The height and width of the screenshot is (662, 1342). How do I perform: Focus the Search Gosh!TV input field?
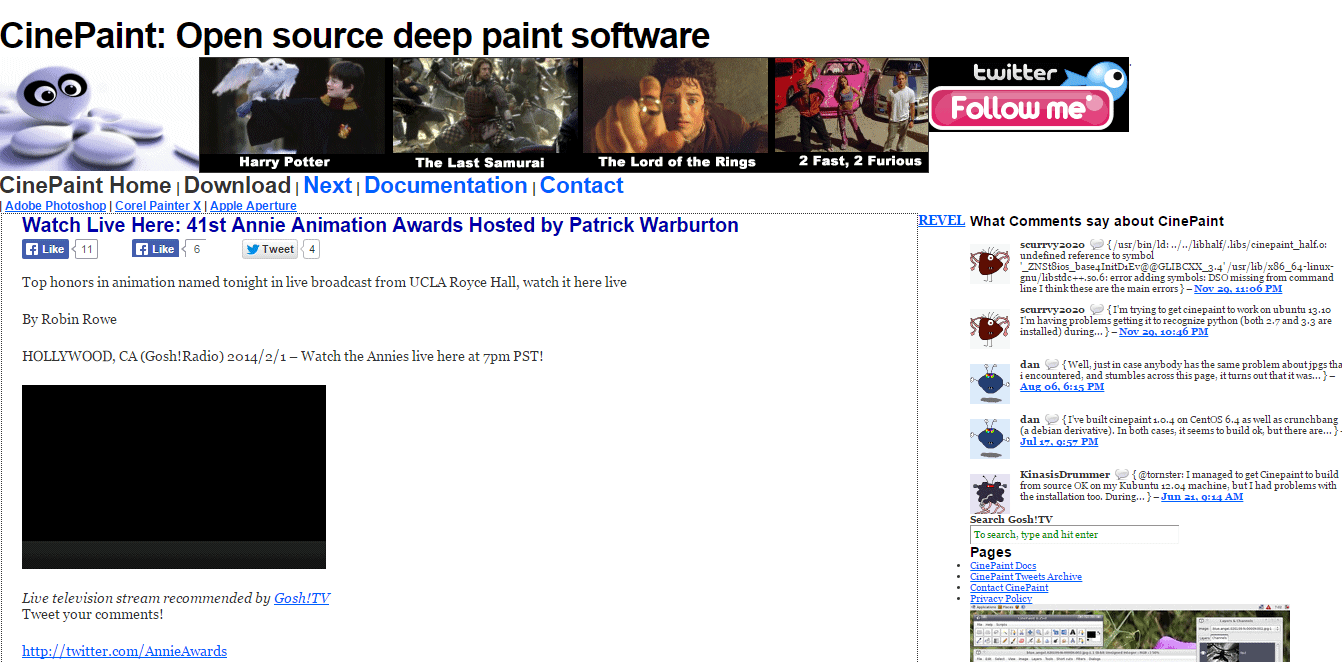click(x=1074, y=535)
